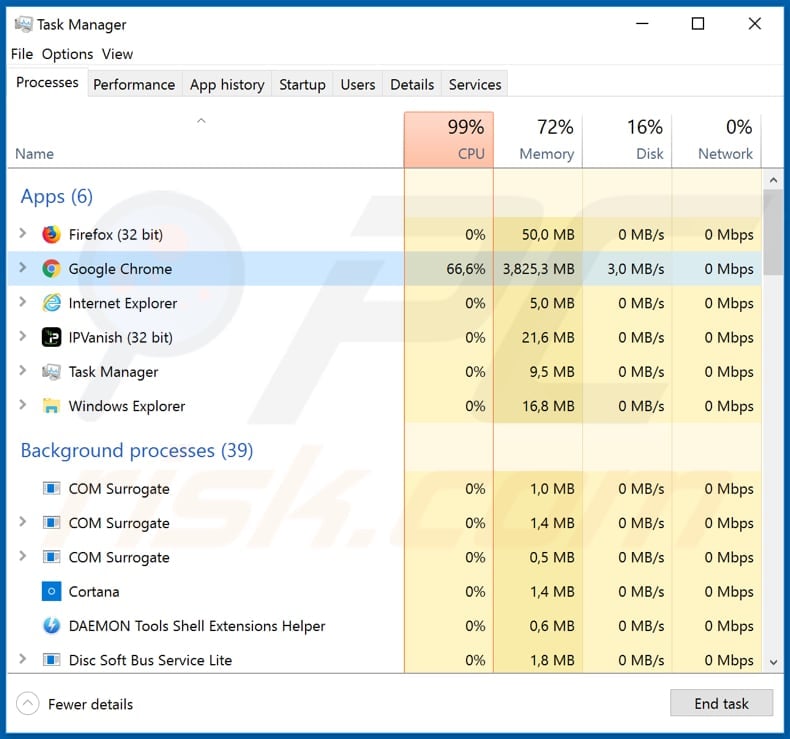Click Disc Soft Bus Service's 1,8 MB value
This screenshot has width=790, height=739.
[x=552, y=660]
